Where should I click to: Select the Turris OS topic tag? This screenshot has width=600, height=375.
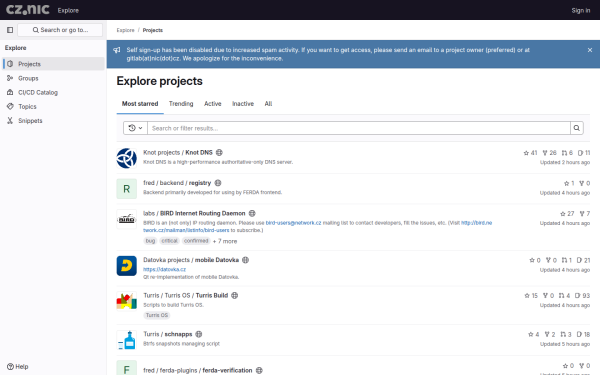[x=157, y=315]
